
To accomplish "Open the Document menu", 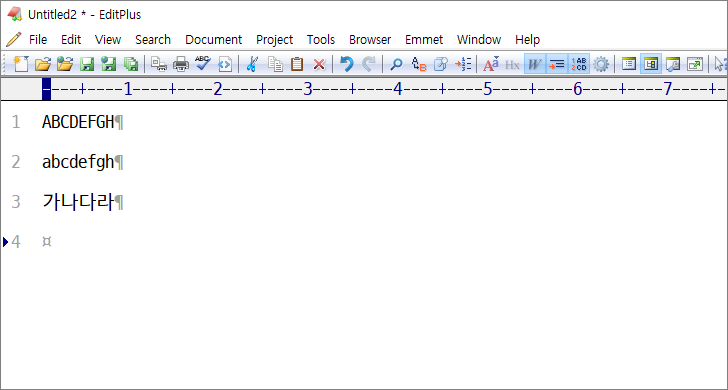I will [214, 40].
